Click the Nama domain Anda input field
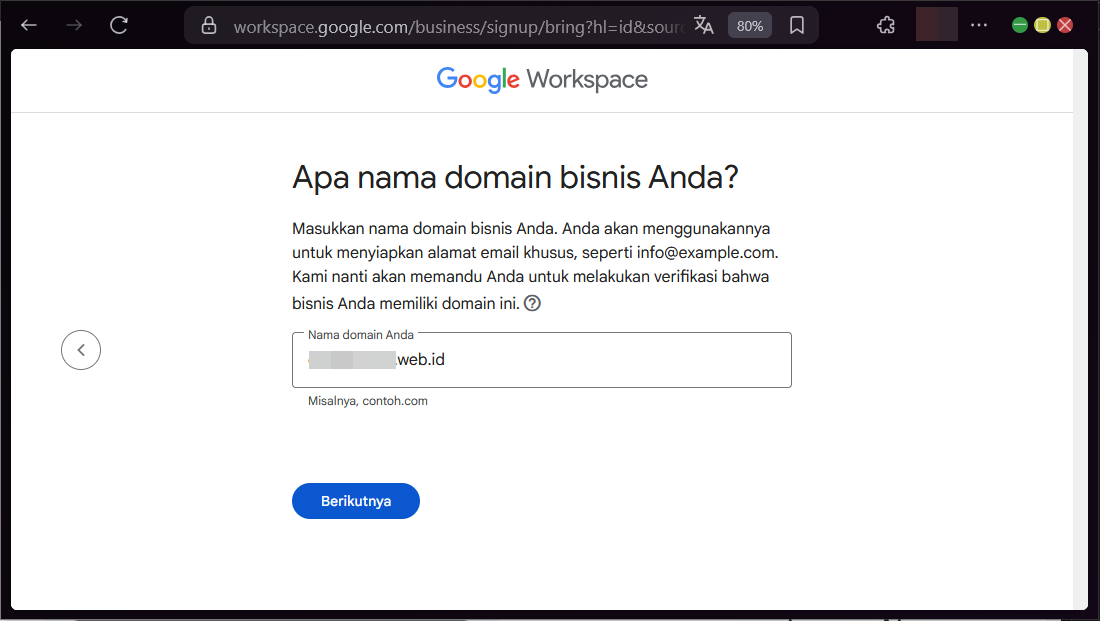Viewport: 1100px width, 621px height. [x=542, y=360]
